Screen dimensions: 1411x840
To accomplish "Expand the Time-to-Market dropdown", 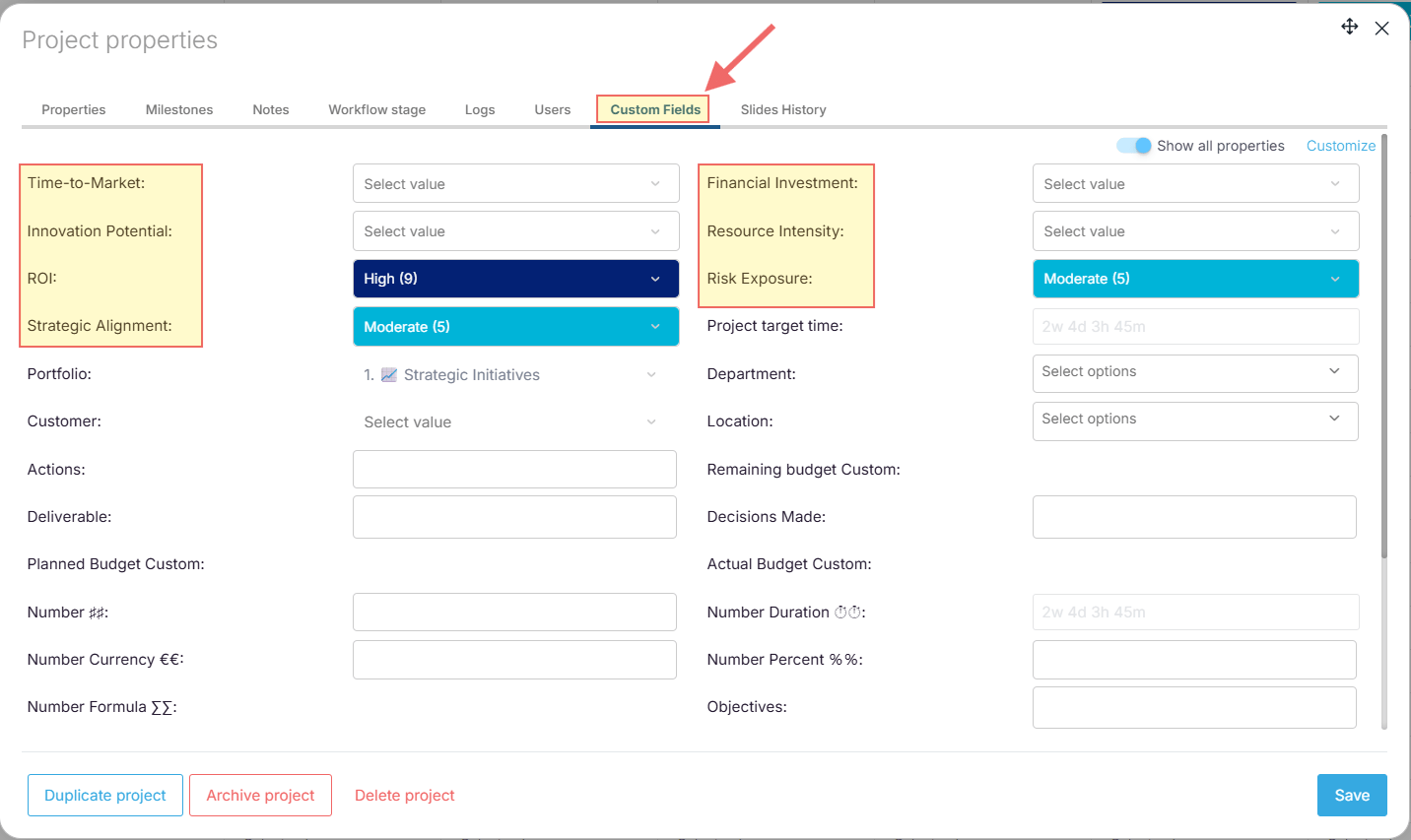I will point(515,184).
